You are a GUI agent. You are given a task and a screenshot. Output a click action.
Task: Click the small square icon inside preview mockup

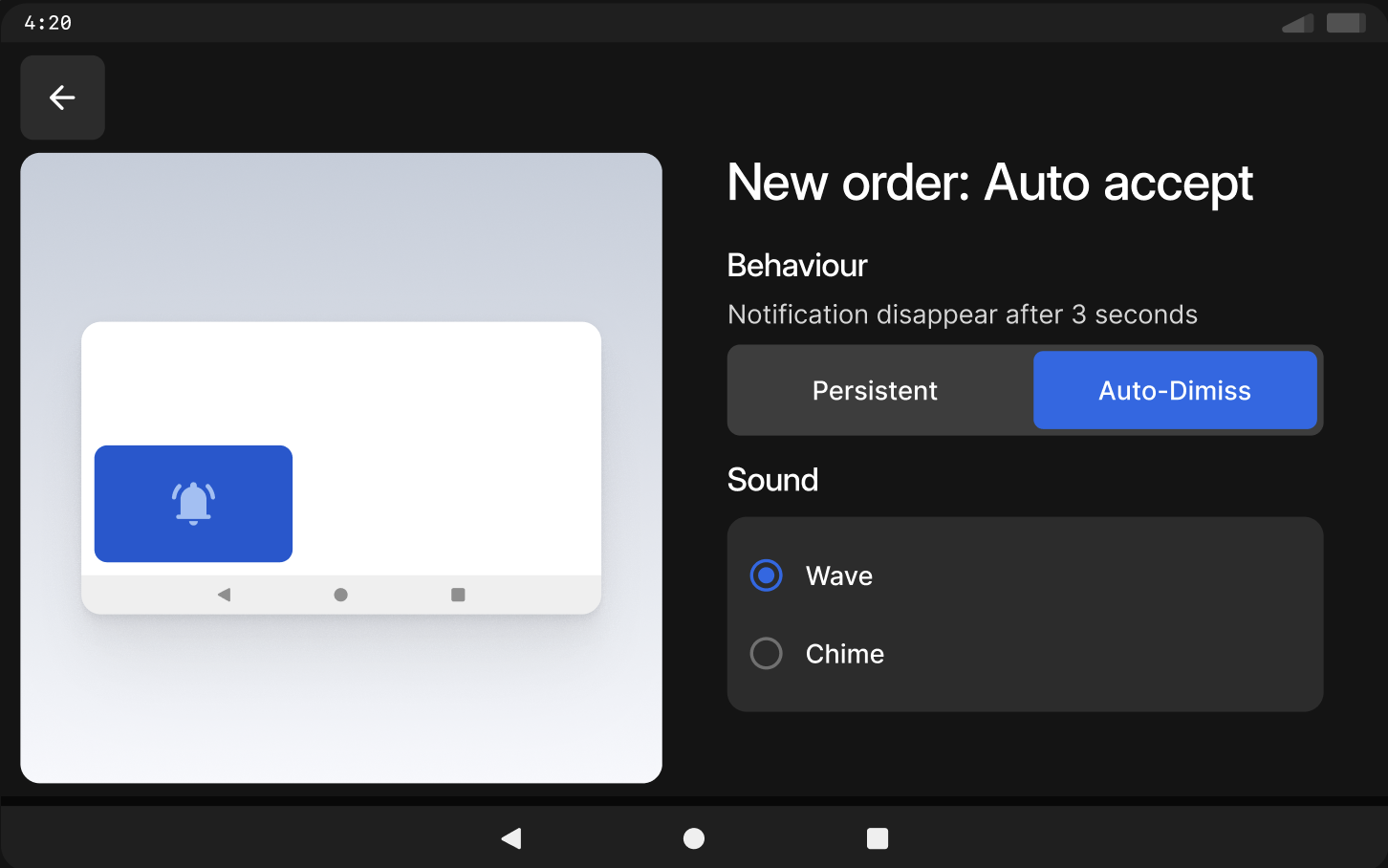(x=458, y=595)
